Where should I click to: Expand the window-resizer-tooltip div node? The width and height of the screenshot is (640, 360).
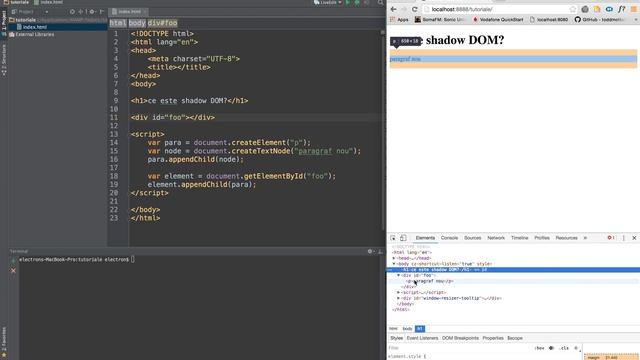399,298
